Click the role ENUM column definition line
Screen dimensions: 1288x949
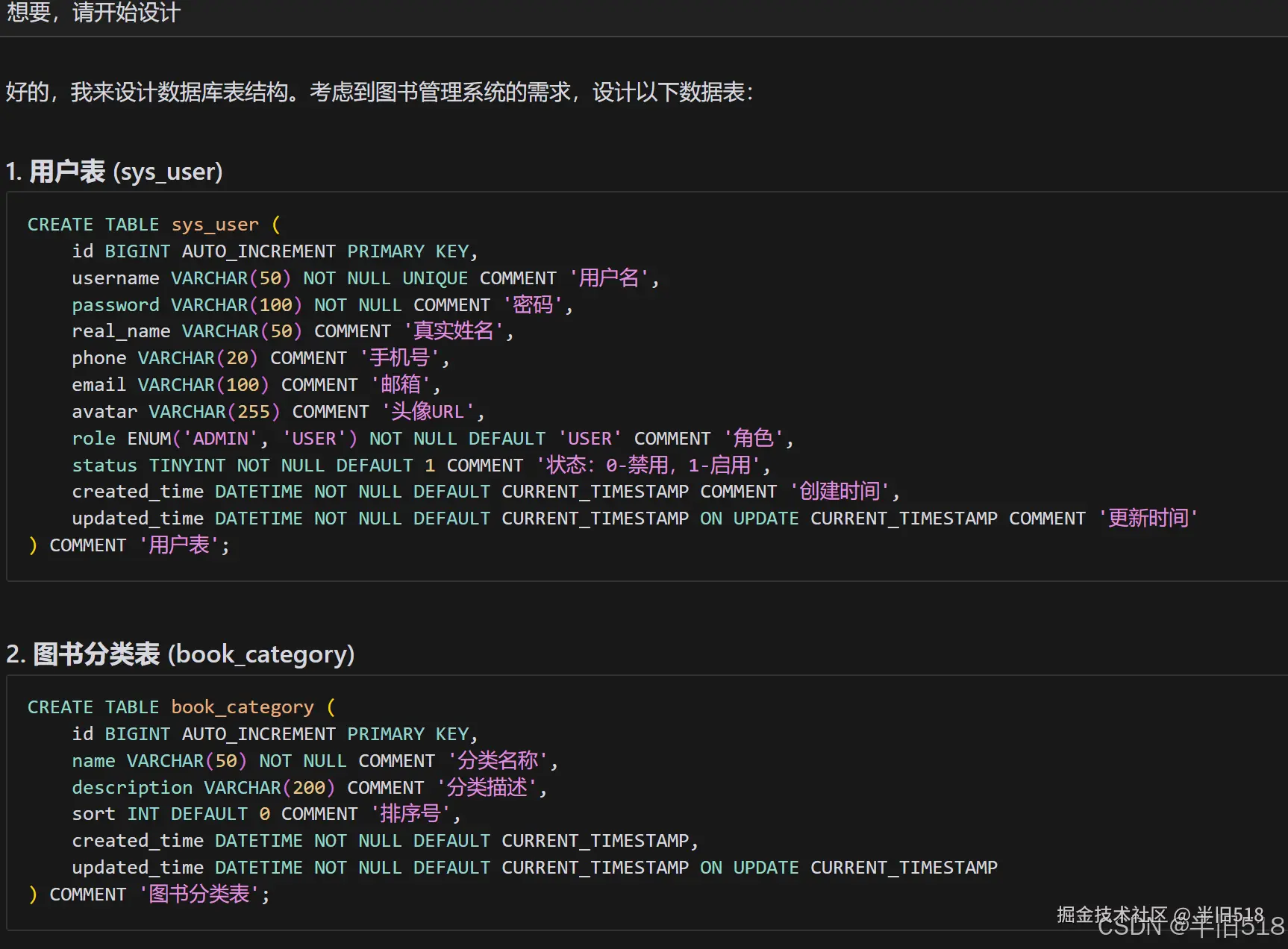(x=432, y=439)
